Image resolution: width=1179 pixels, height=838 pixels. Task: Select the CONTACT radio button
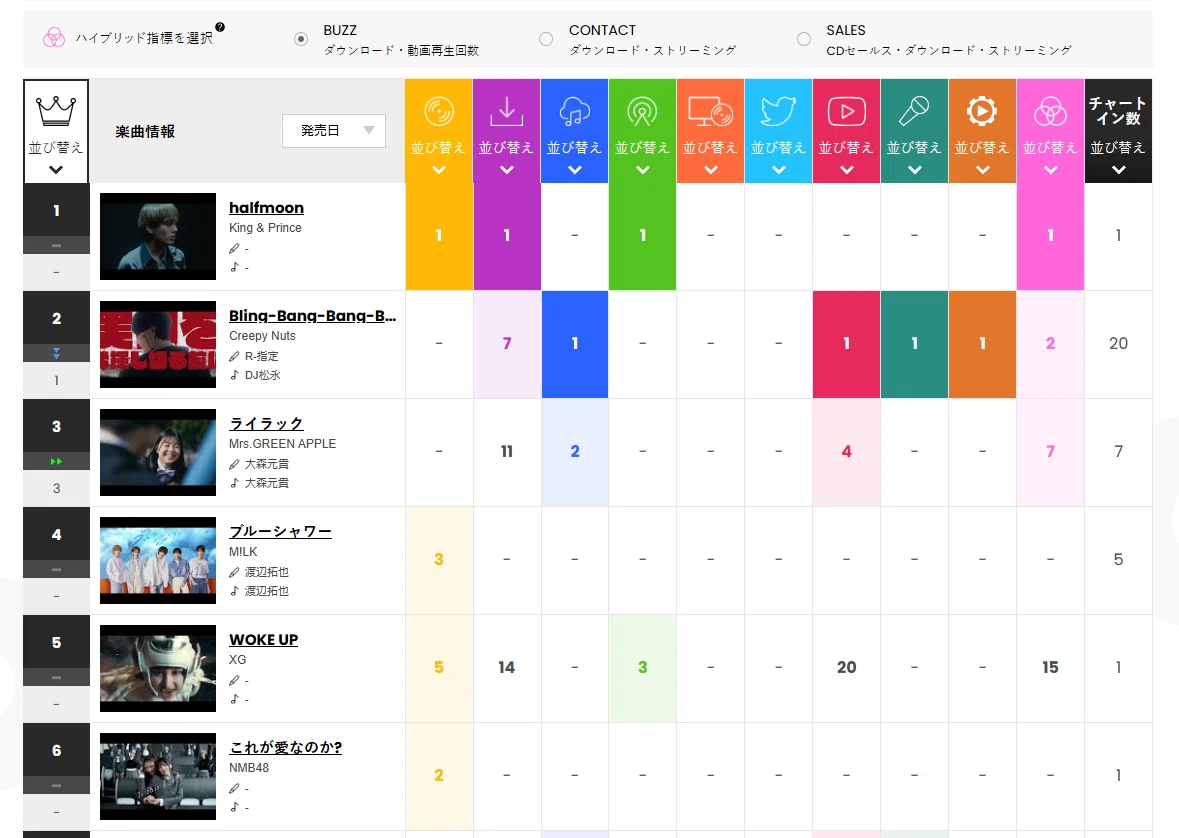(x=546, y=39)
